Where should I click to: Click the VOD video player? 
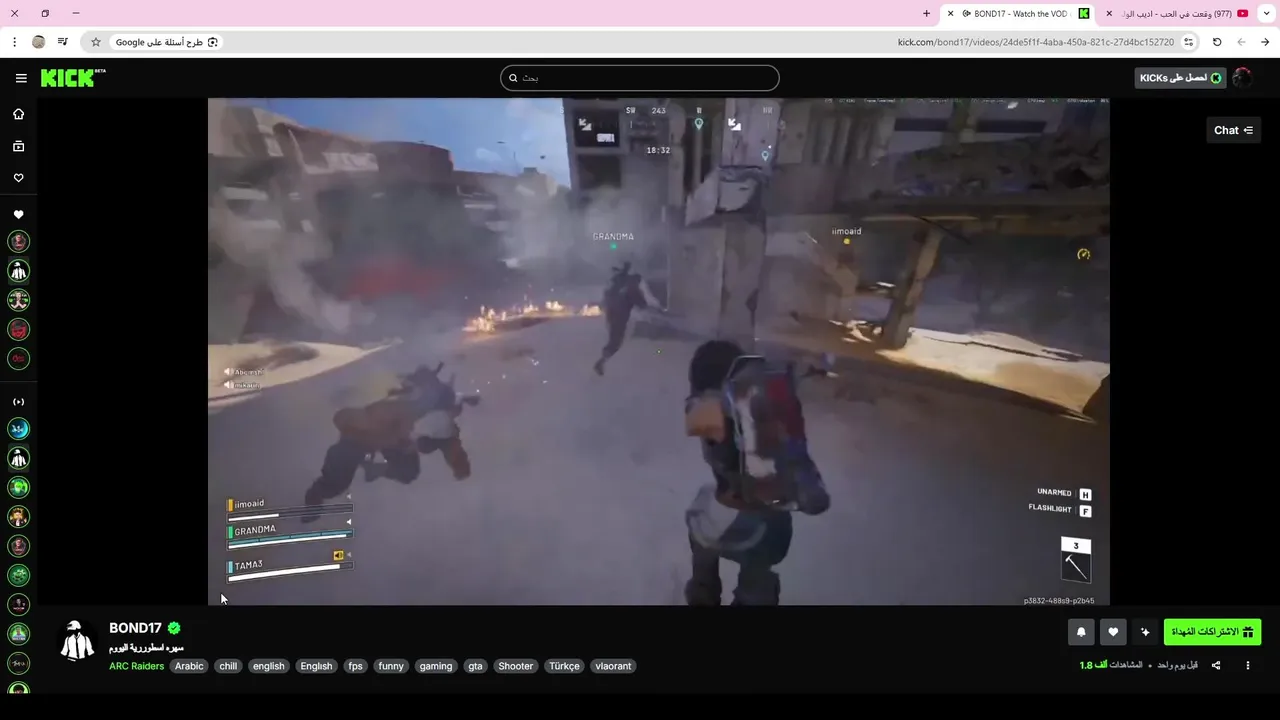tap(659, 352)
